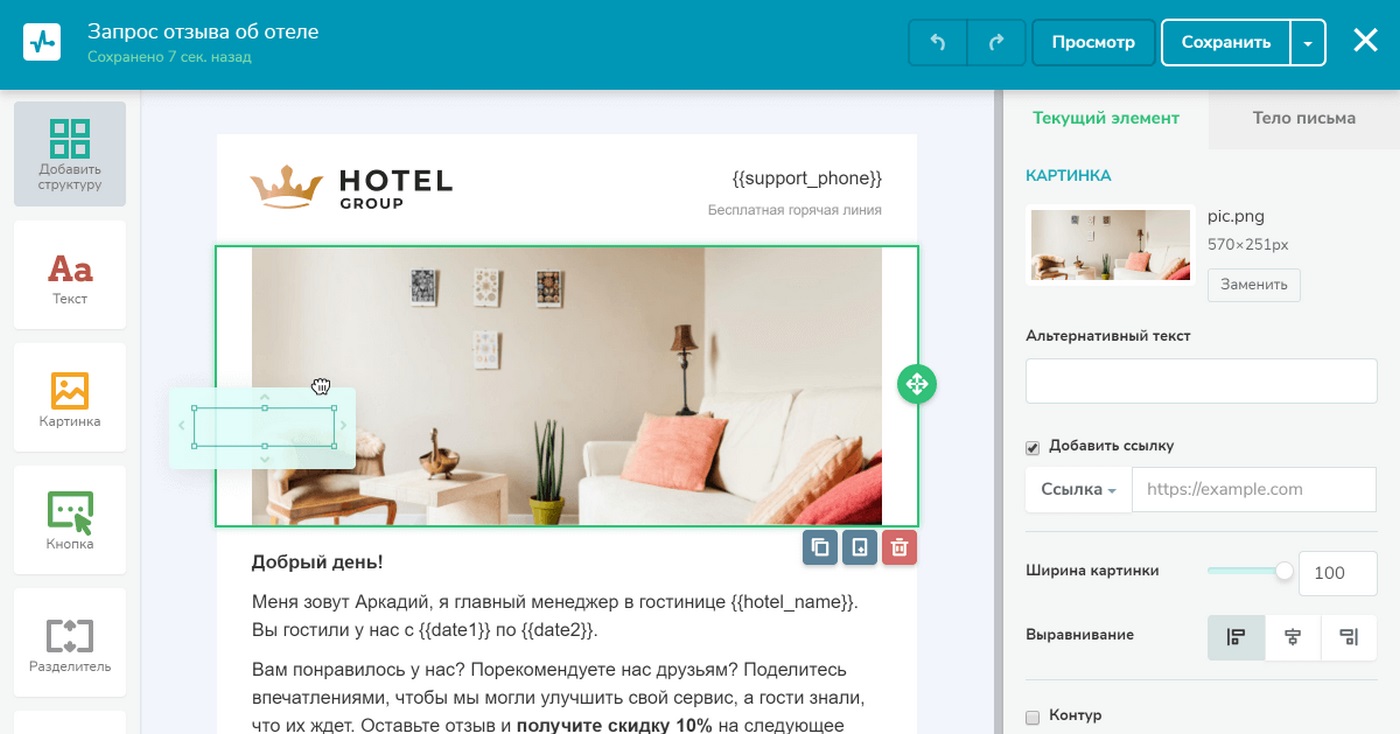Redo the last change

(996, 43)
